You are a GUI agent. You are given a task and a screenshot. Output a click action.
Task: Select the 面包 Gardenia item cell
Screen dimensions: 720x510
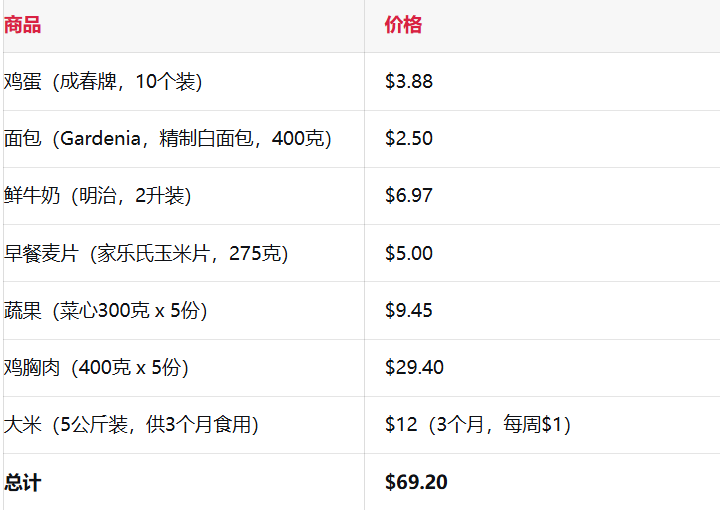[167, 139]
